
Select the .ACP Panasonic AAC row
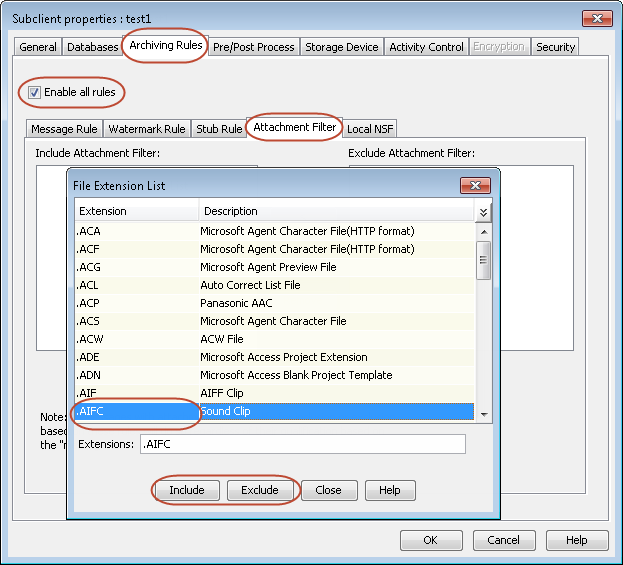(x=275, y=303)
